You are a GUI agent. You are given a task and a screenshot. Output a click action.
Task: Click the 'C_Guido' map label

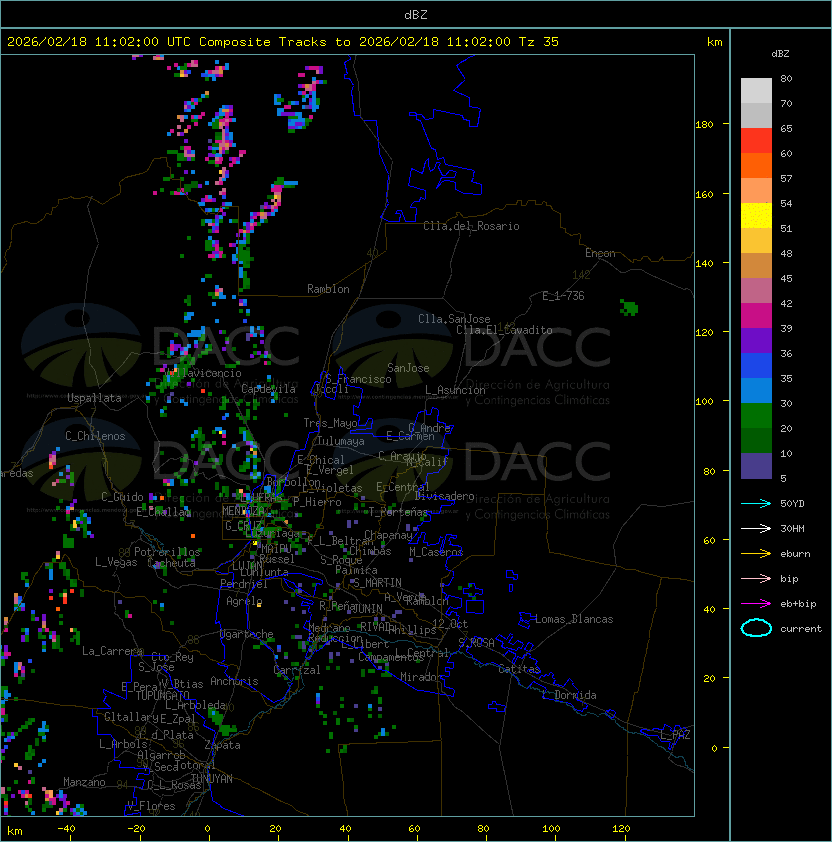point(122,497)
